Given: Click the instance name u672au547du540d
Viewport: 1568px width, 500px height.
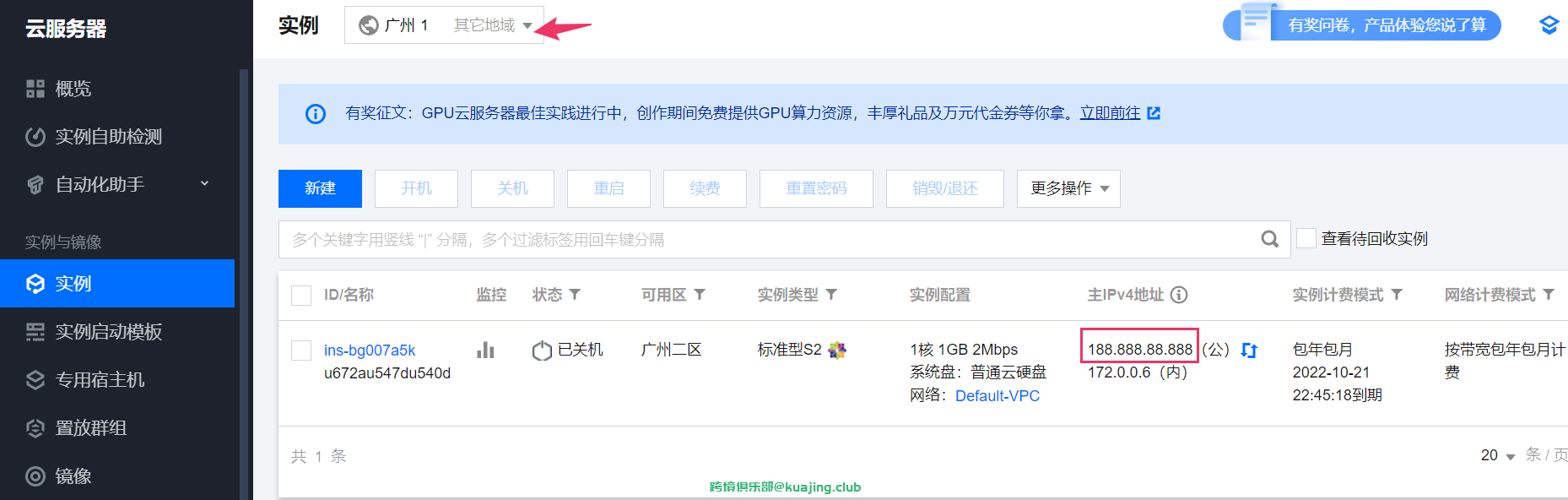Looking at the screenshot, I should click(387, 373).
